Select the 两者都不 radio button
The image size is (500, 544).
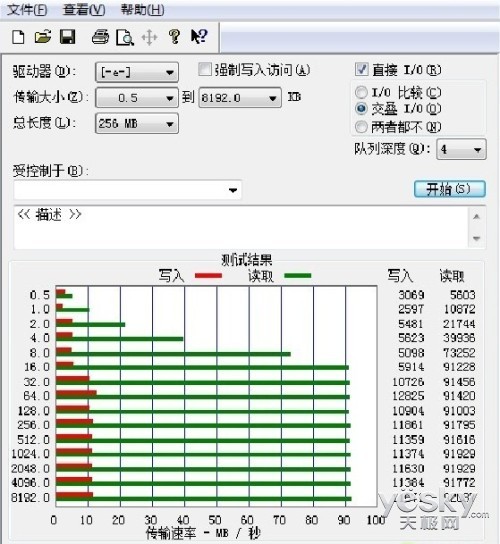coord(361,127)
